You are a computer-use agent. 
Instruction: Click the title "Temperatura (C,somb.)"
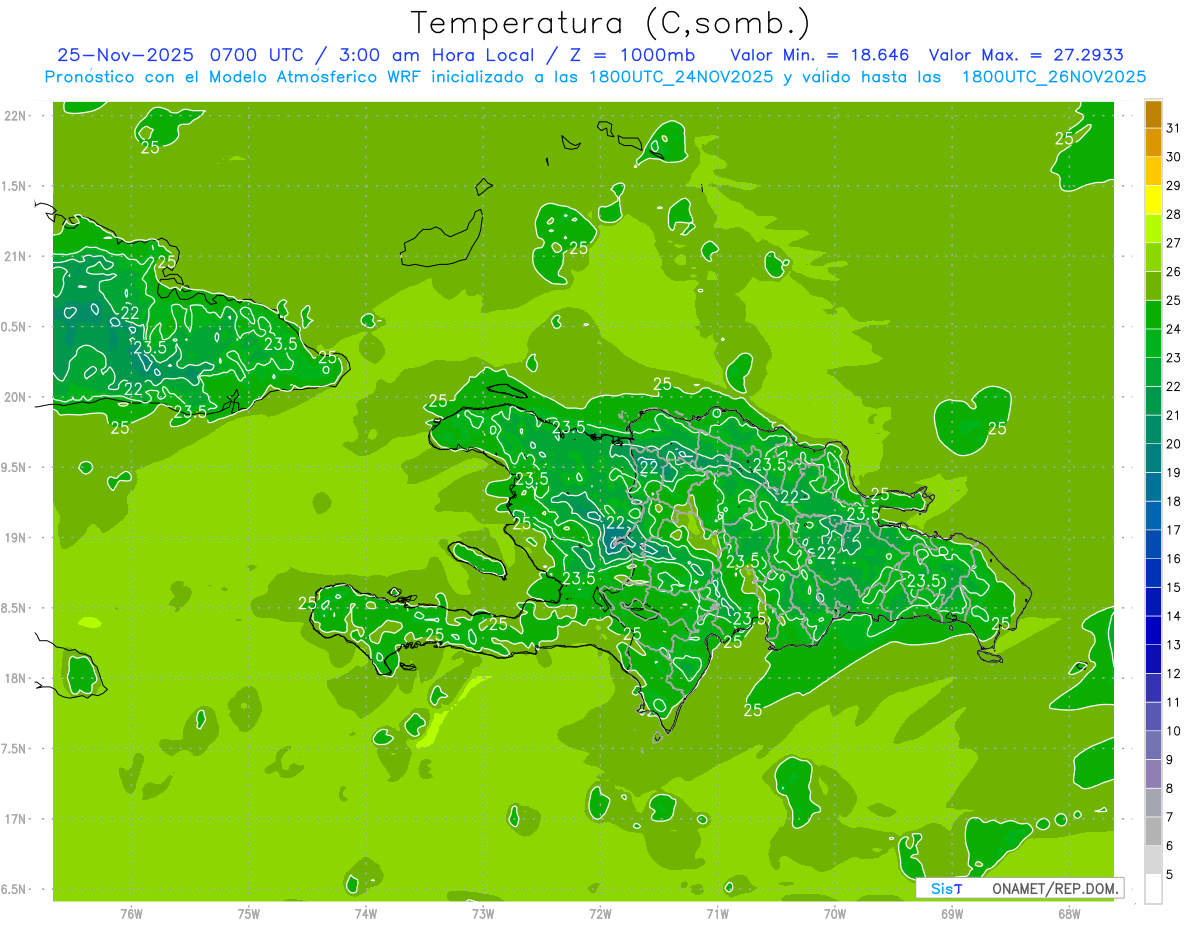pos(611,23)
